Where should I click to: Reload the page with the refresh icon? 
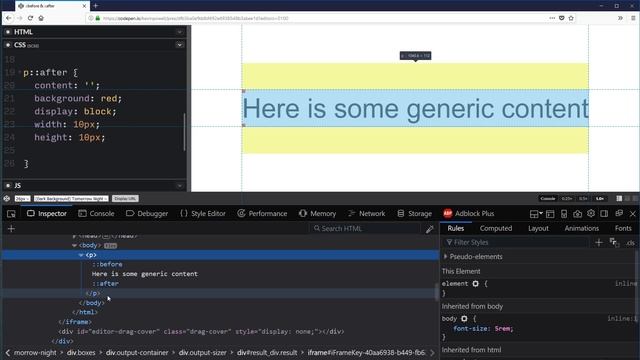(30, 18)
